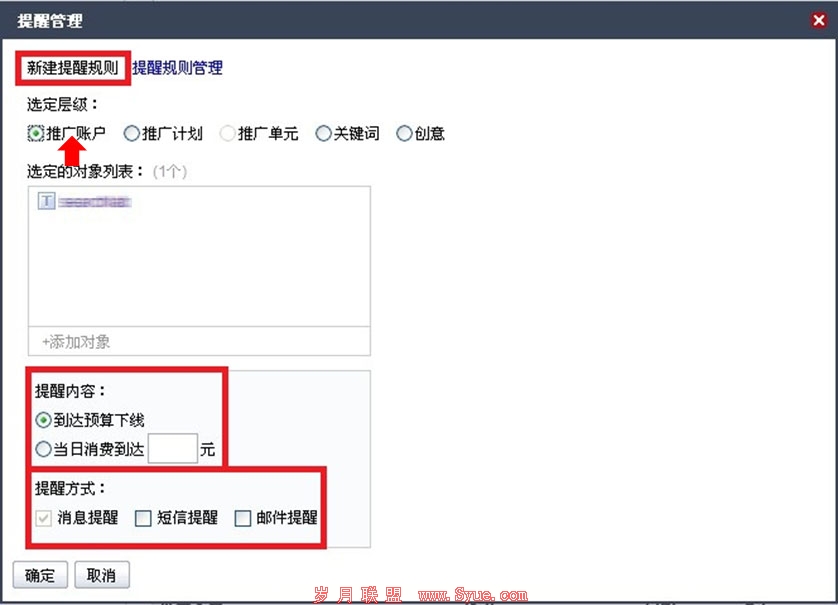Click inside the selected objects list box
Viewport: 838px width, 605px height.
(199, 257)
